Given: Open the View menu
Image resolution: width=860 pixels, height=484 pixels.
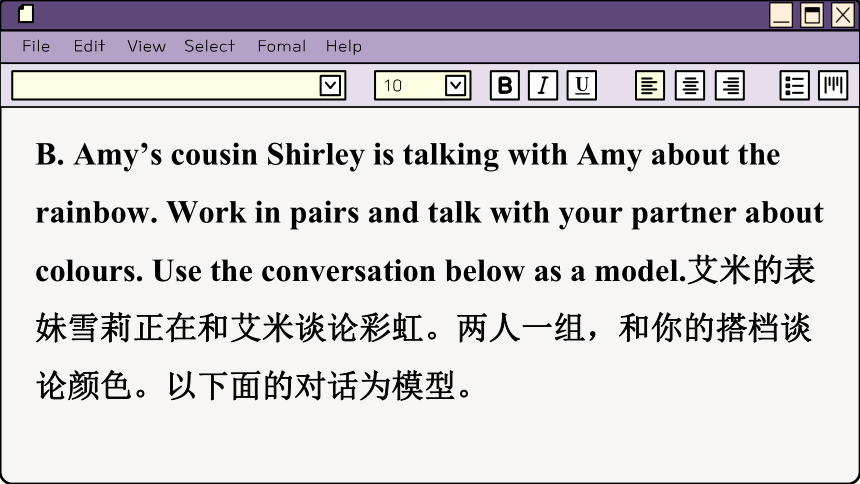Looking at the screenshot, I should pyautogui.click(x=146, y=46).
